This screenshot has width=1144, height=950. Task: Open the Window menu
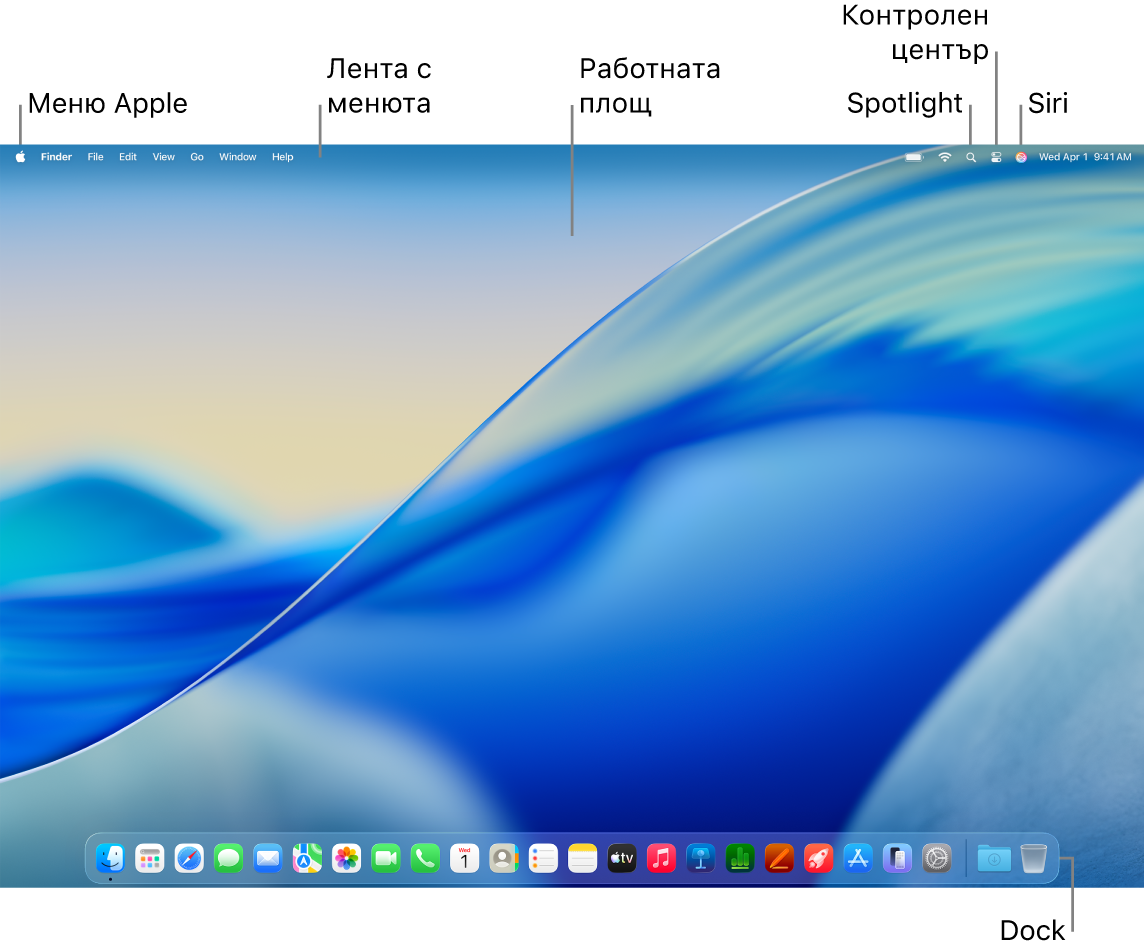point(237,157)
